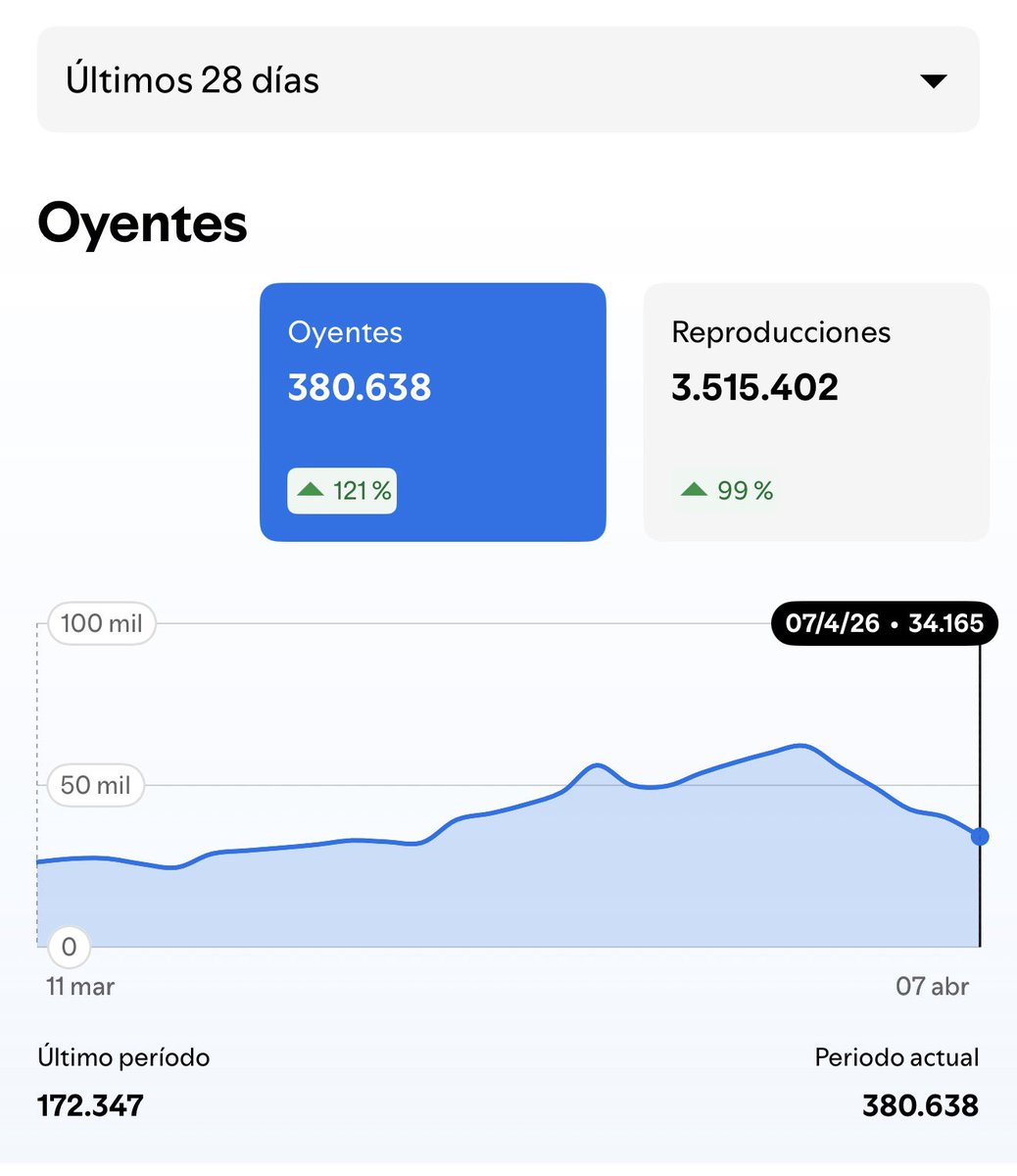Image resolution: width=1017 pixels, height=1176 pixels.
Task: Click the '07 abr' end date label
Action: click(932, 986)
